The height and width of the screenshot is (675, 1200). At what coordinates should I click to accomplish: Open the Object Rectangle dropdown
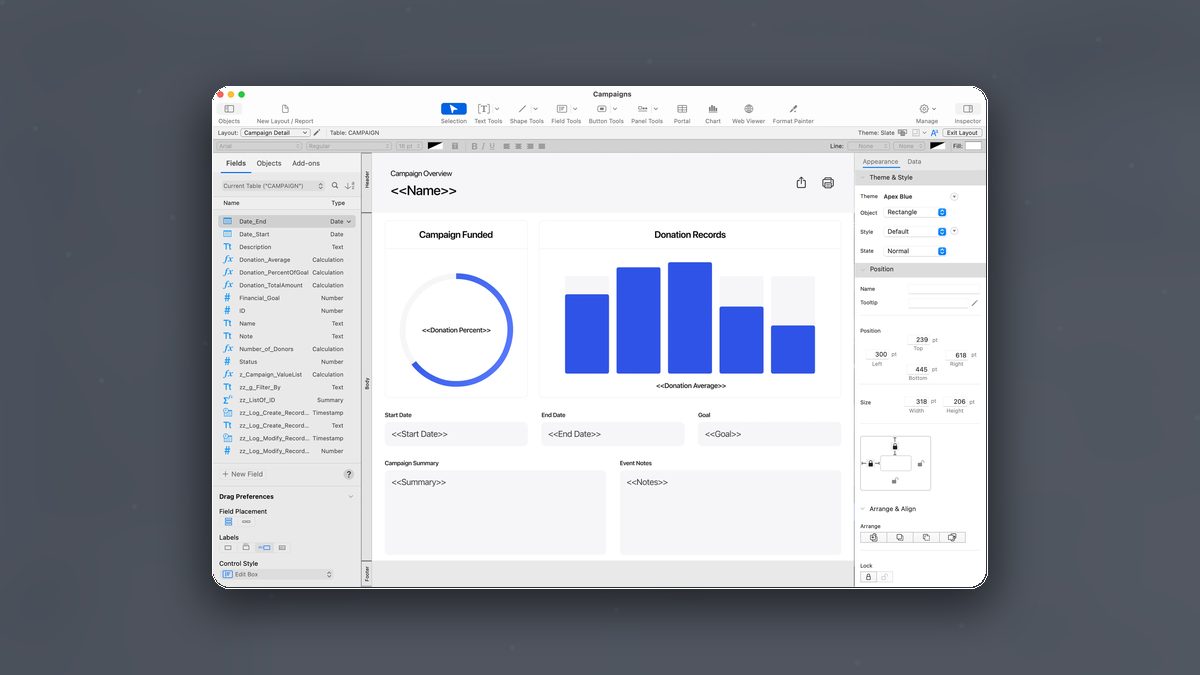pos(914,212)
